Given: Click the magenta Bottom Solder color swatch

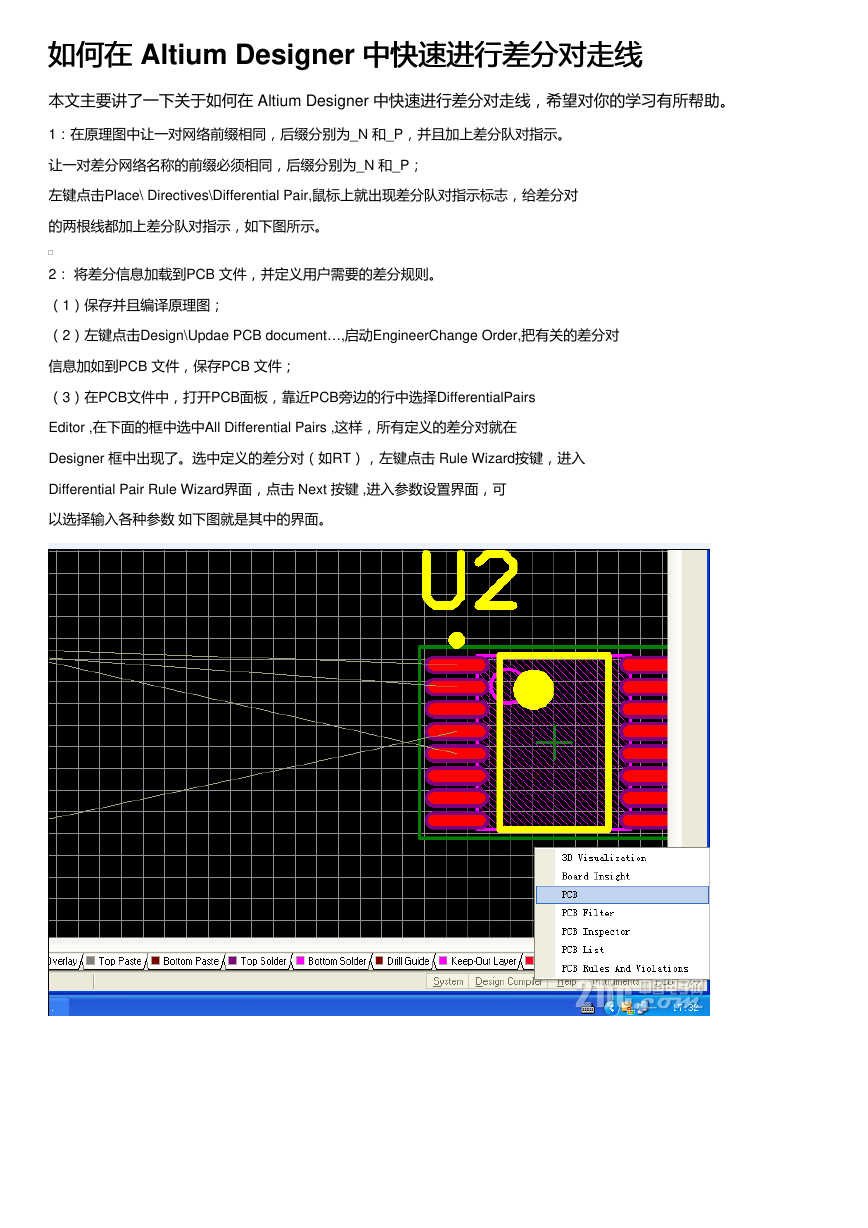Looking at the screenshot, I should 300,961.
